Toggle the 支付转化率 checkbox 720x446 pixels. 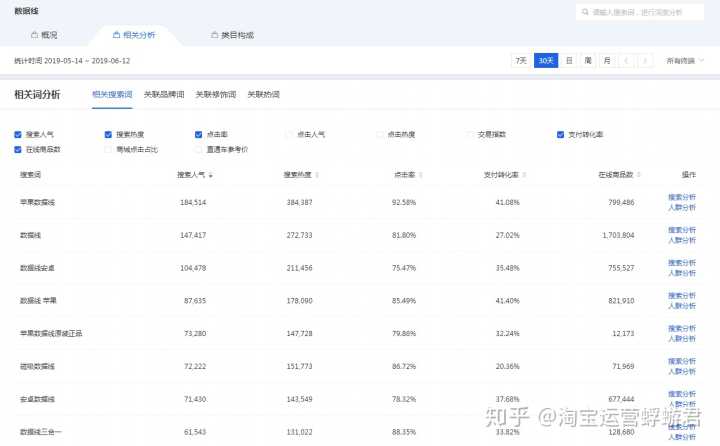[x=561, y=134]
